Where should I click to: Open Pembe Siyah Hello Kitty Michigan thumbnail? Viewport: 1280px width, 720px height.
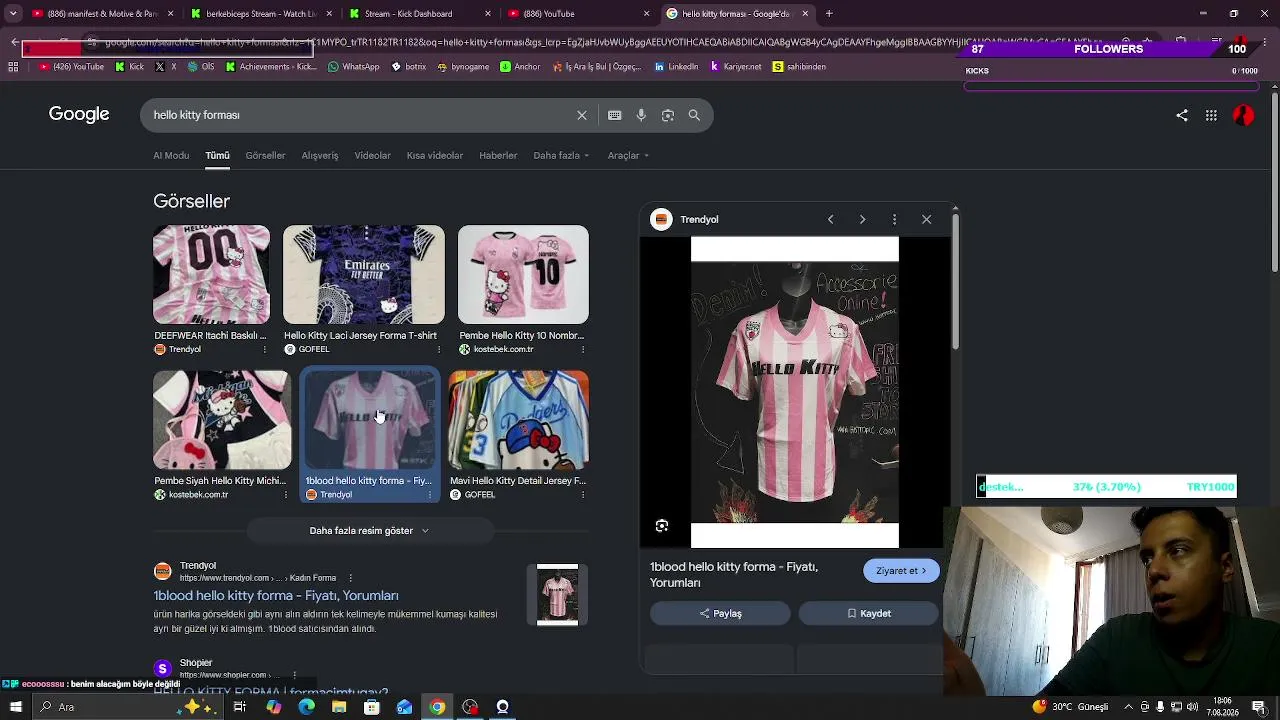221,420
